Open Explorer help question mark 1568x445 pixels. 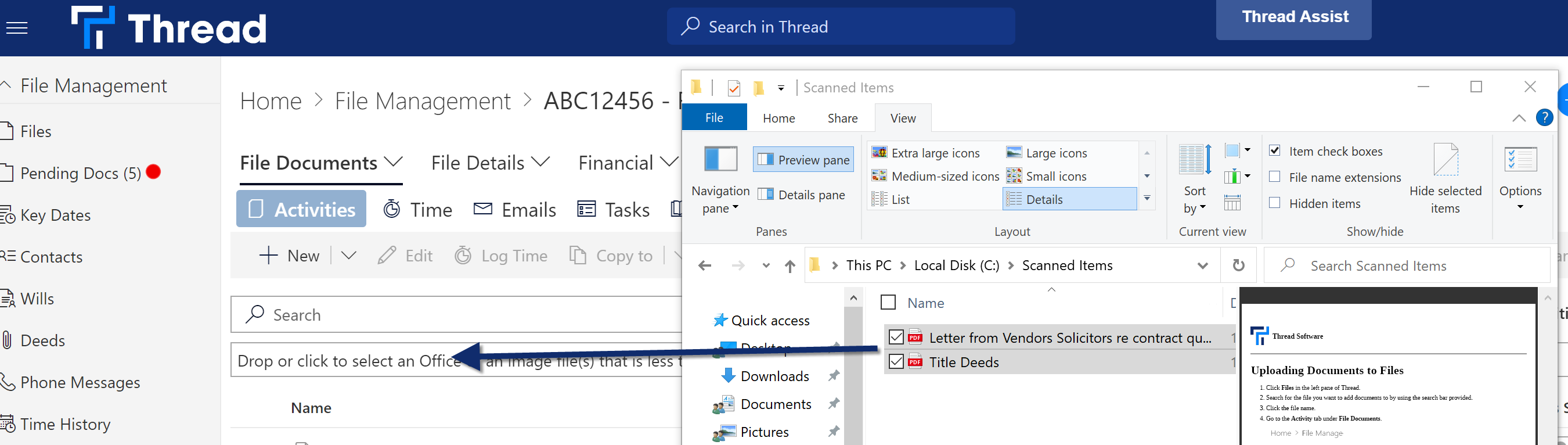point(1544,117)
